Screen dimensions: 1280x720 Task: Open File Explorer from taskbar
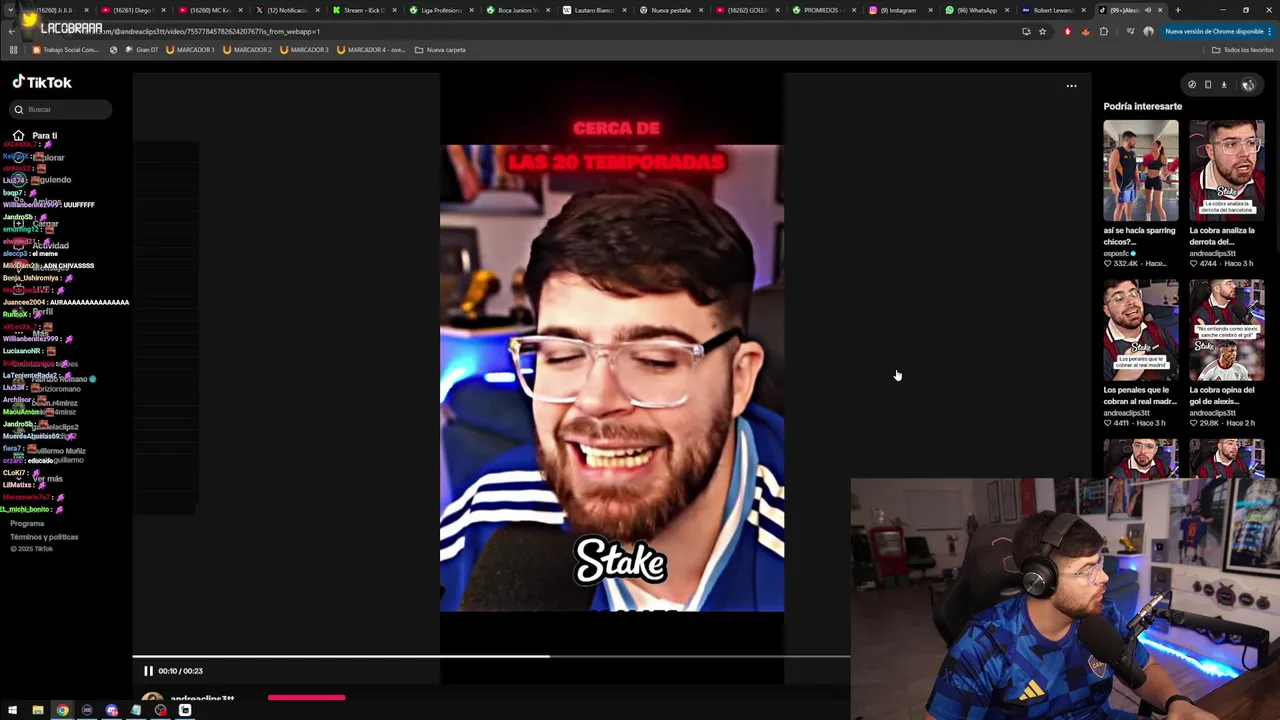click(x=37, y=710)
